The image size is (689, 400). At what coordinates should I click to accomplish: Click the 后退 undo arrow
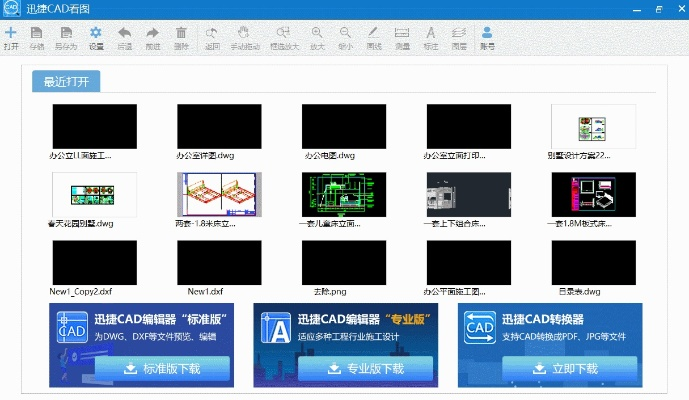click(125, 33)
